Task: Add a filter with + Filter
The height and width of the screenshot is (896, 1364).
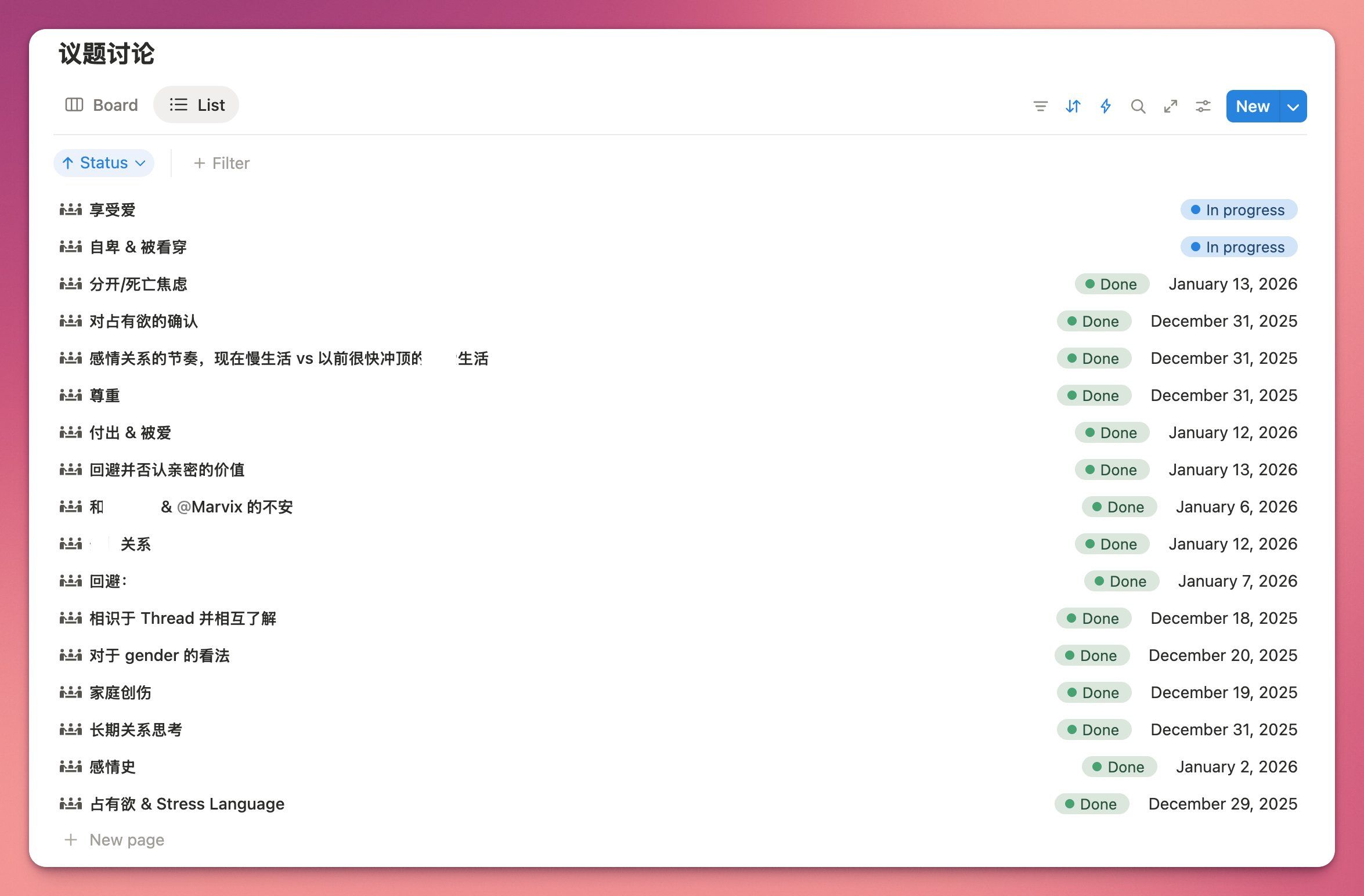Action: (222, 164)
